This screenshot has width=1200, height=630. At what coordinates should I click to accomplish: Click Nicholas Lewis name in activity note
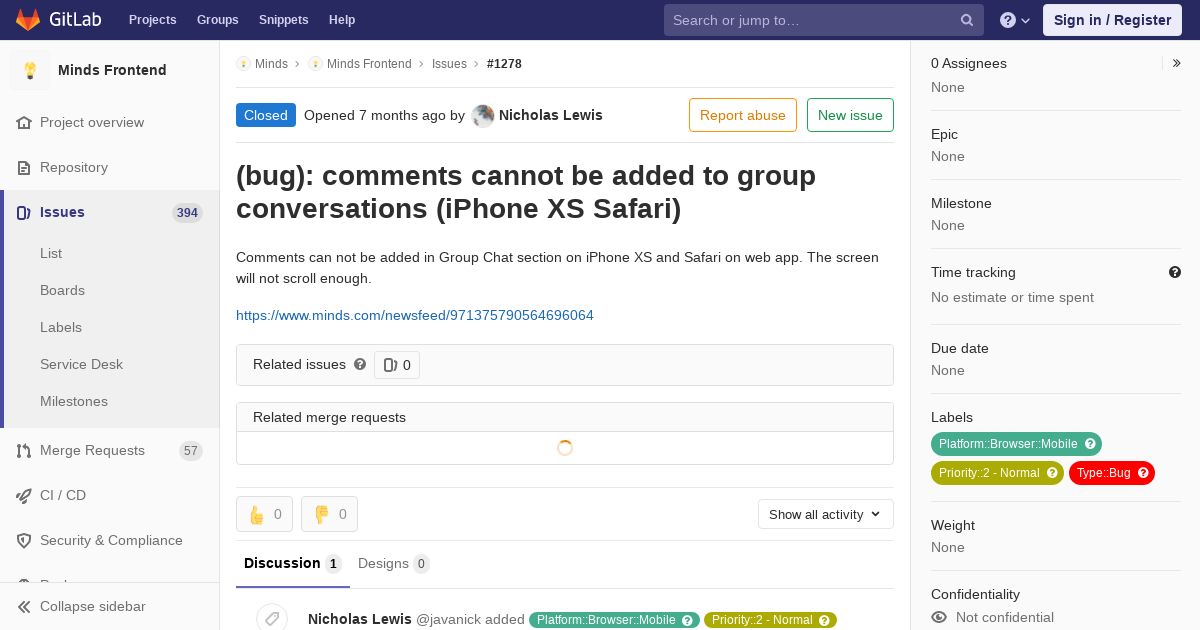(360, 620)
